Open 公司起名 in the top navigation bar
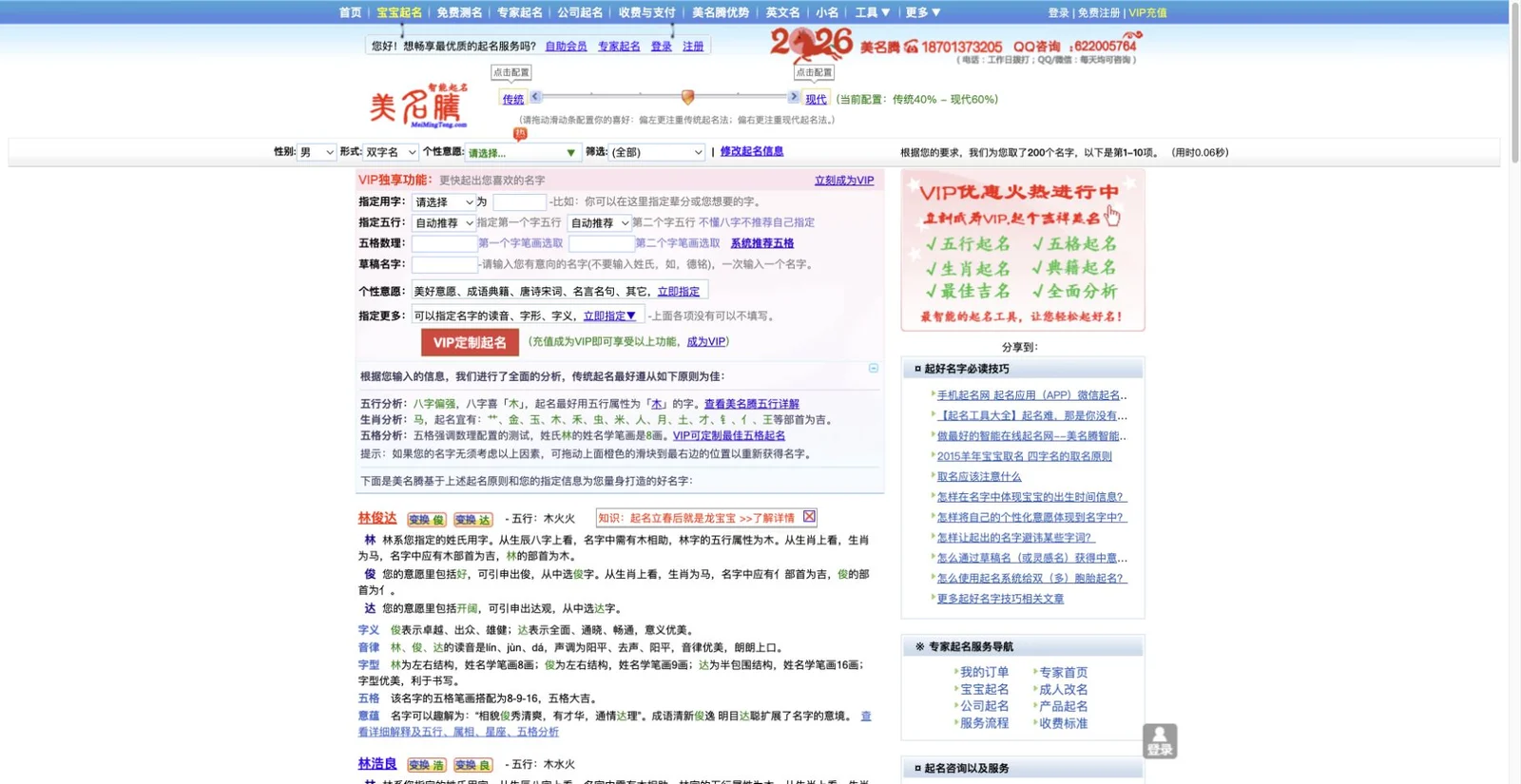Screen dimensions: 1521x784 pyautogui.click(x=580, y=12)
